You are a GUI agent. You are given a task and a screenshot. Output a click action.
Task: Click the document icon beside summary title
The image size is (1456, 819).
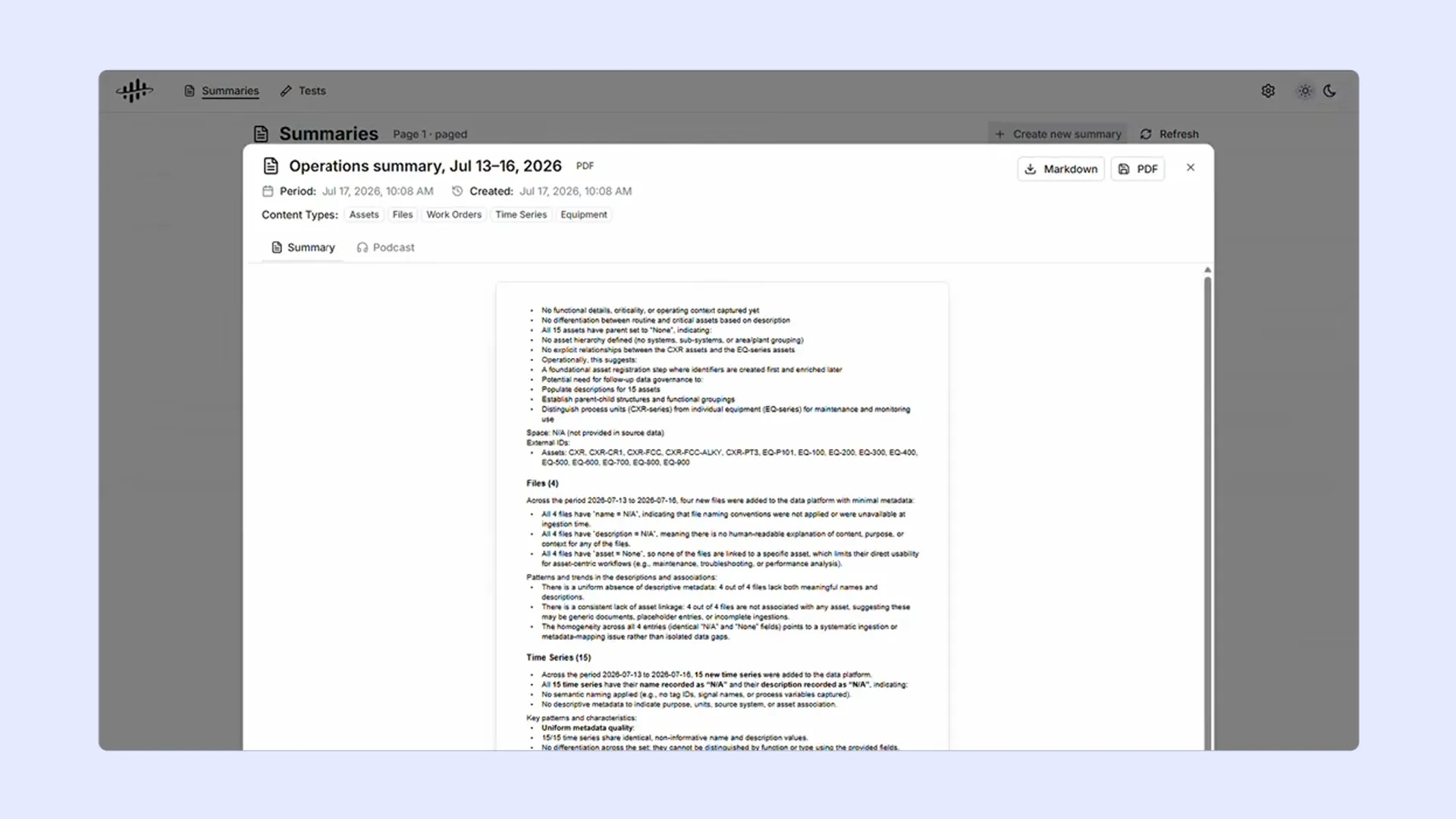pyautogui.click(x=271, y=166)
